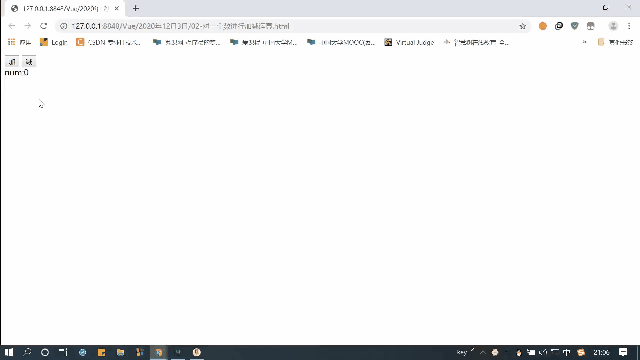Screen dimensions: 640x360
Task: Open the overlapping circles extension icon
Action: (559, 26)
